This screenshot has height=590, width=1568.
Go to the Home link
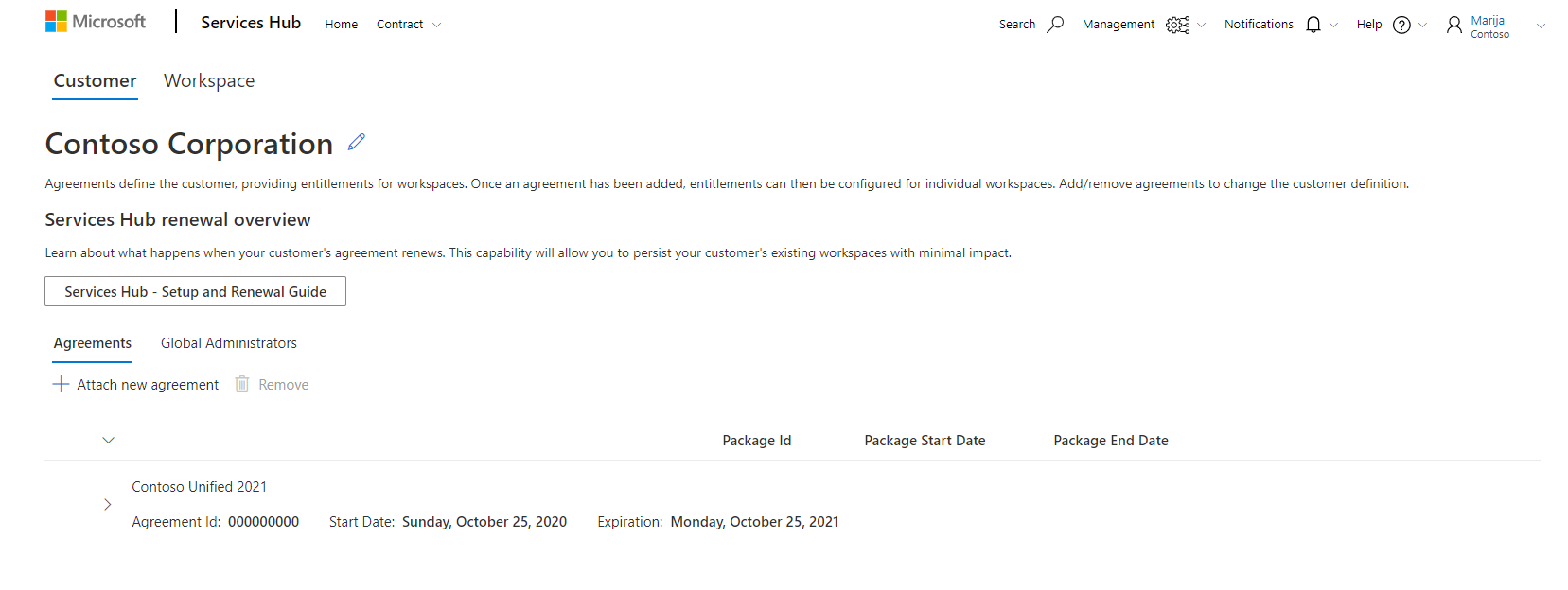pyautogui.click(x=342, y=25)
